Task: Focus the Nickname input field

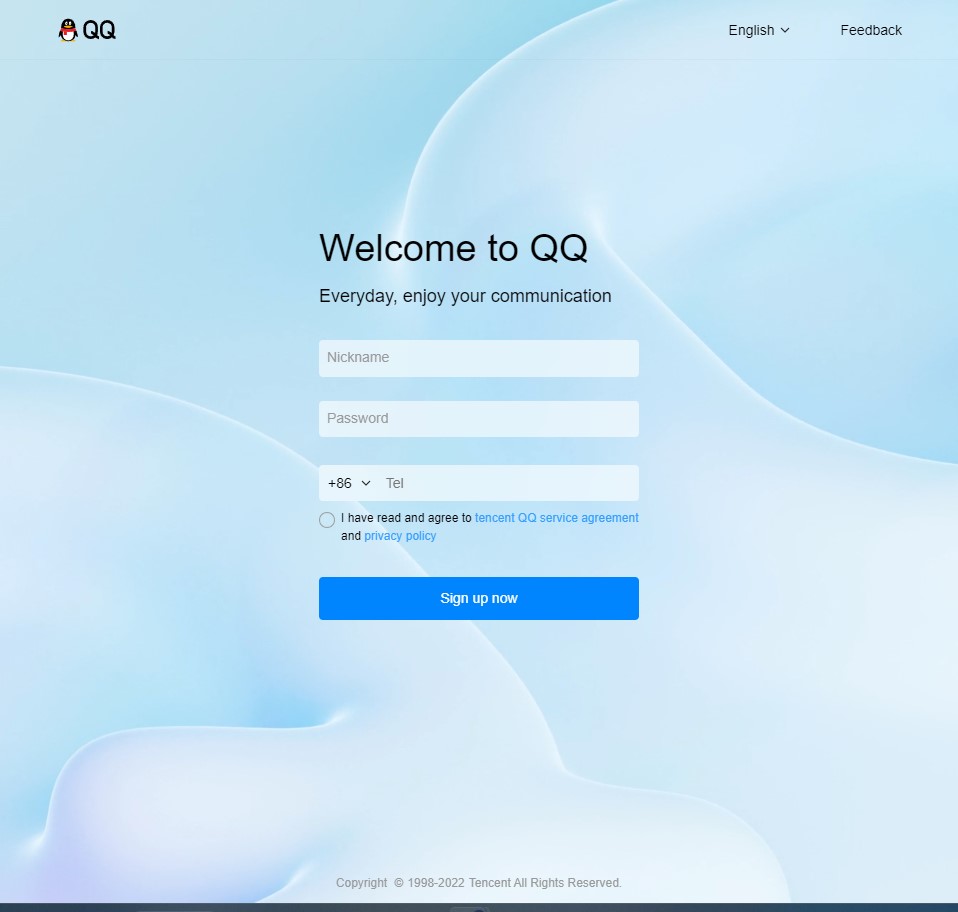Action: coord(478,358)
